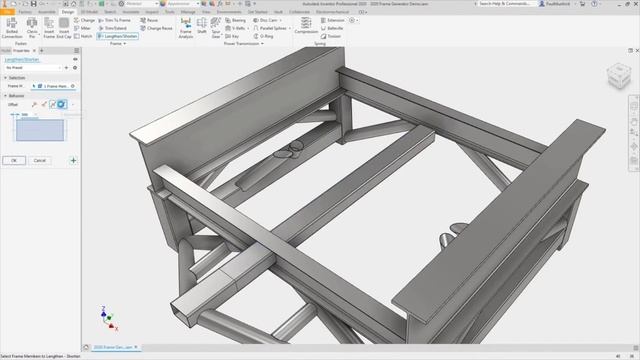Open the Parallel Splines dropdown arrow
Viewport: 640px width, 360px height.
click(290, 28)
